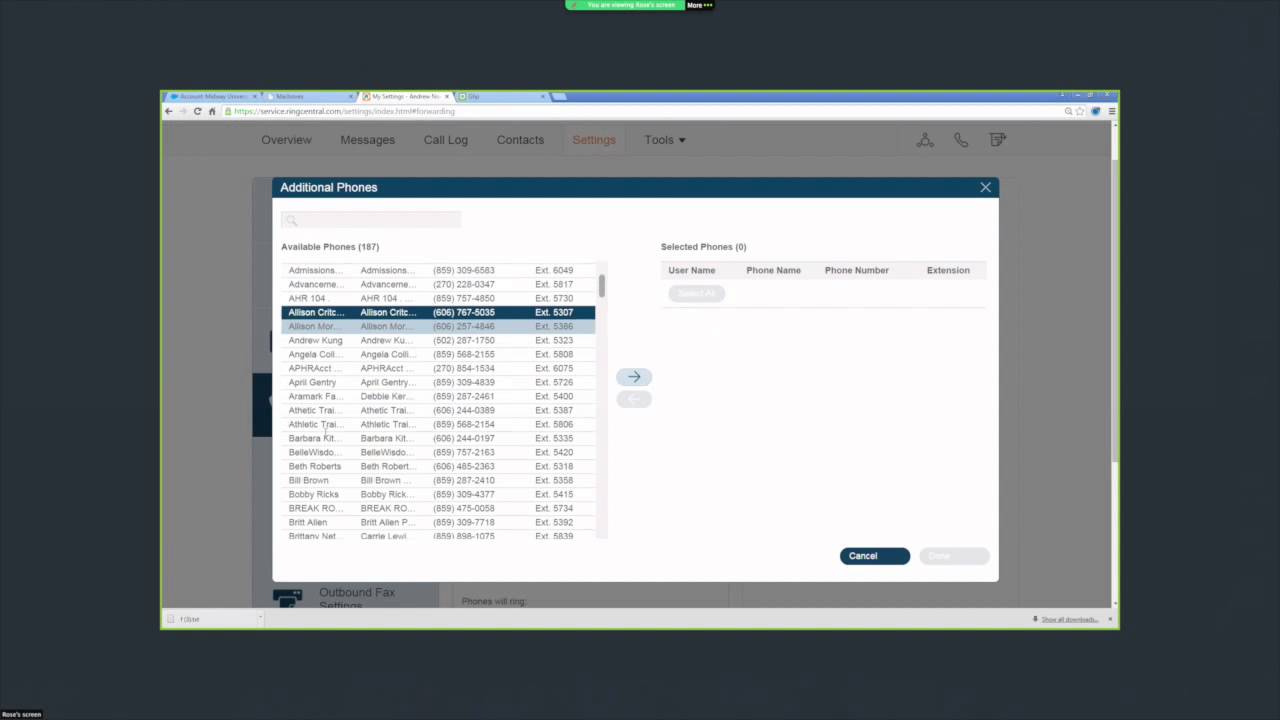1280x720 pixels.
Task: Click 'Show all downloads' link
Action: tap(1069, 619)
